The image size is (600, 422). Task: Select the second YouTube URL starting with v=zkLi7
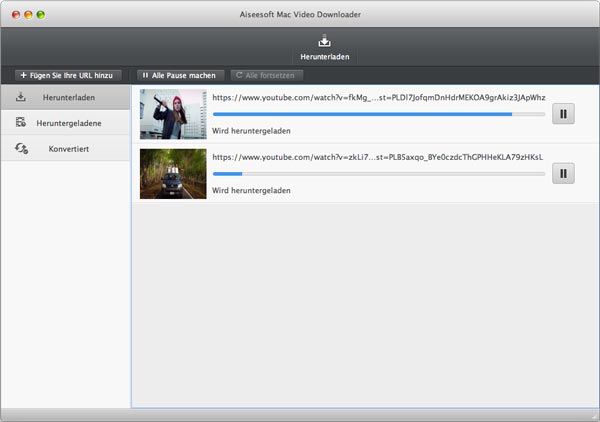[x=378, y=158]
